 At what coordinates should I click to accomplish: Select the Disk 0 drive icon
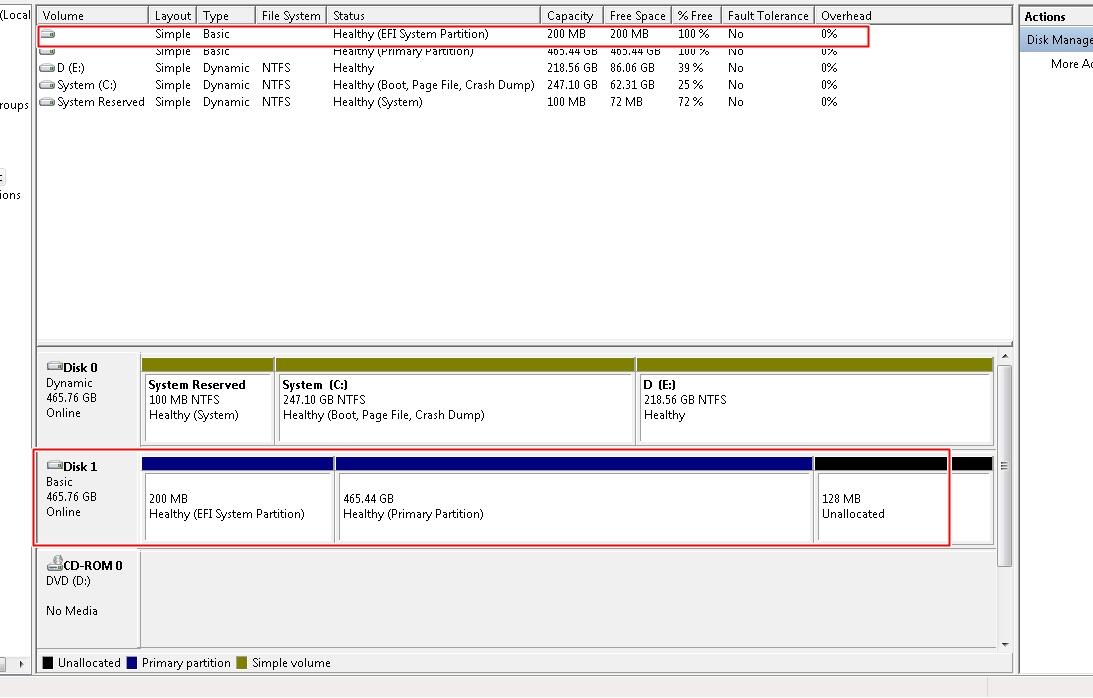52,368
